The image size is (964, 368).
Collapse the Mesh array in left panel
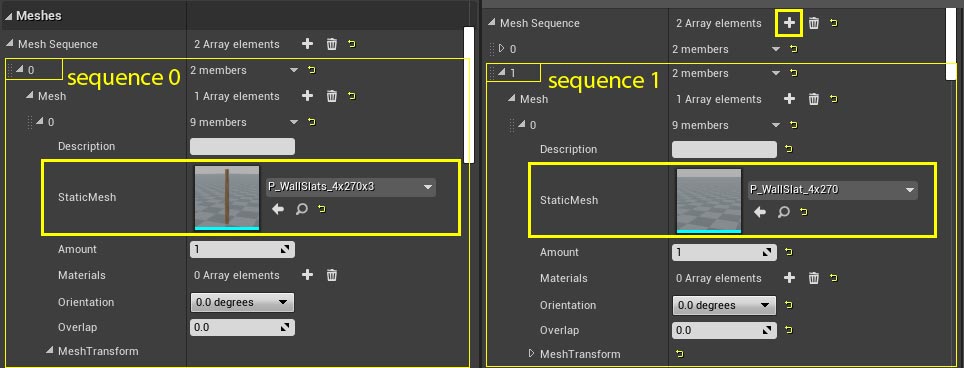[30, 96]
